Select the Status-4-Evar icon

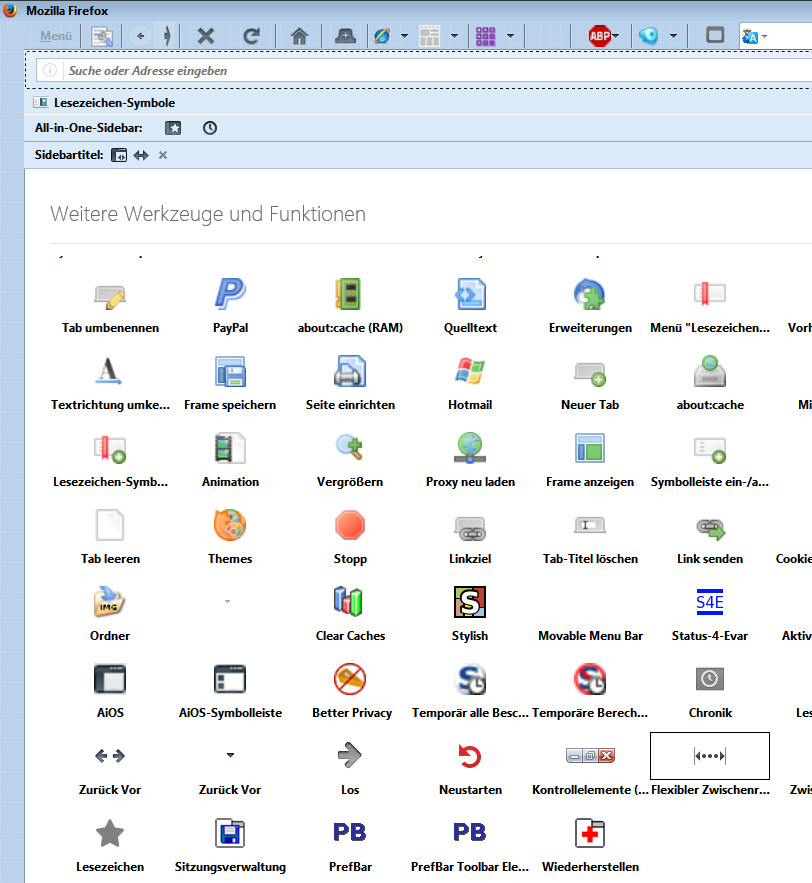709,601
